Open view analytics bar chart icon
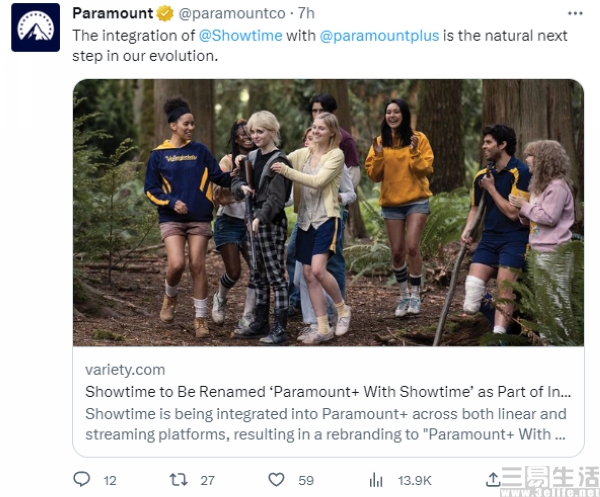 (x=376, y=480)
